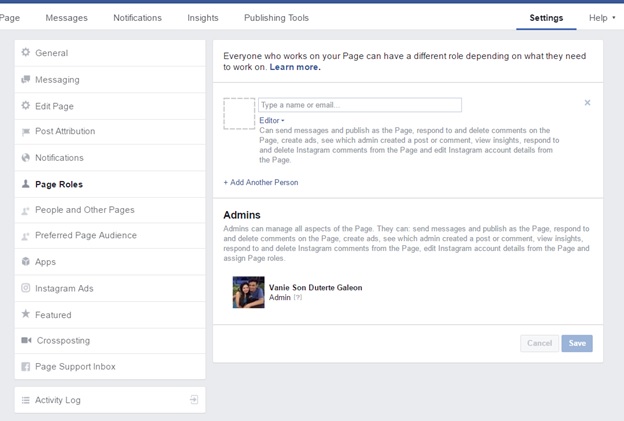The width and height of the screenshot is (624, 421).
Task: Open Featured settings
Action: click(110, 315)
